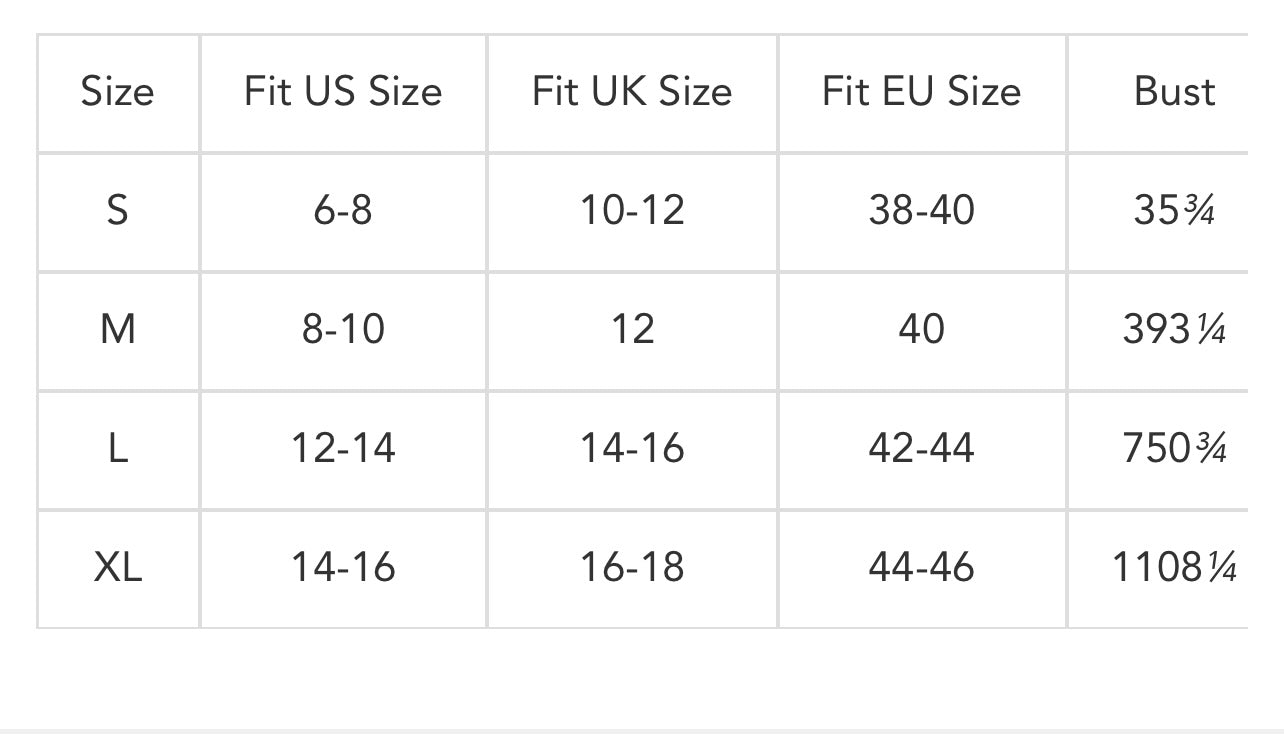Click US size 8-10 cell
The image size is (1284, 734).
343,330
